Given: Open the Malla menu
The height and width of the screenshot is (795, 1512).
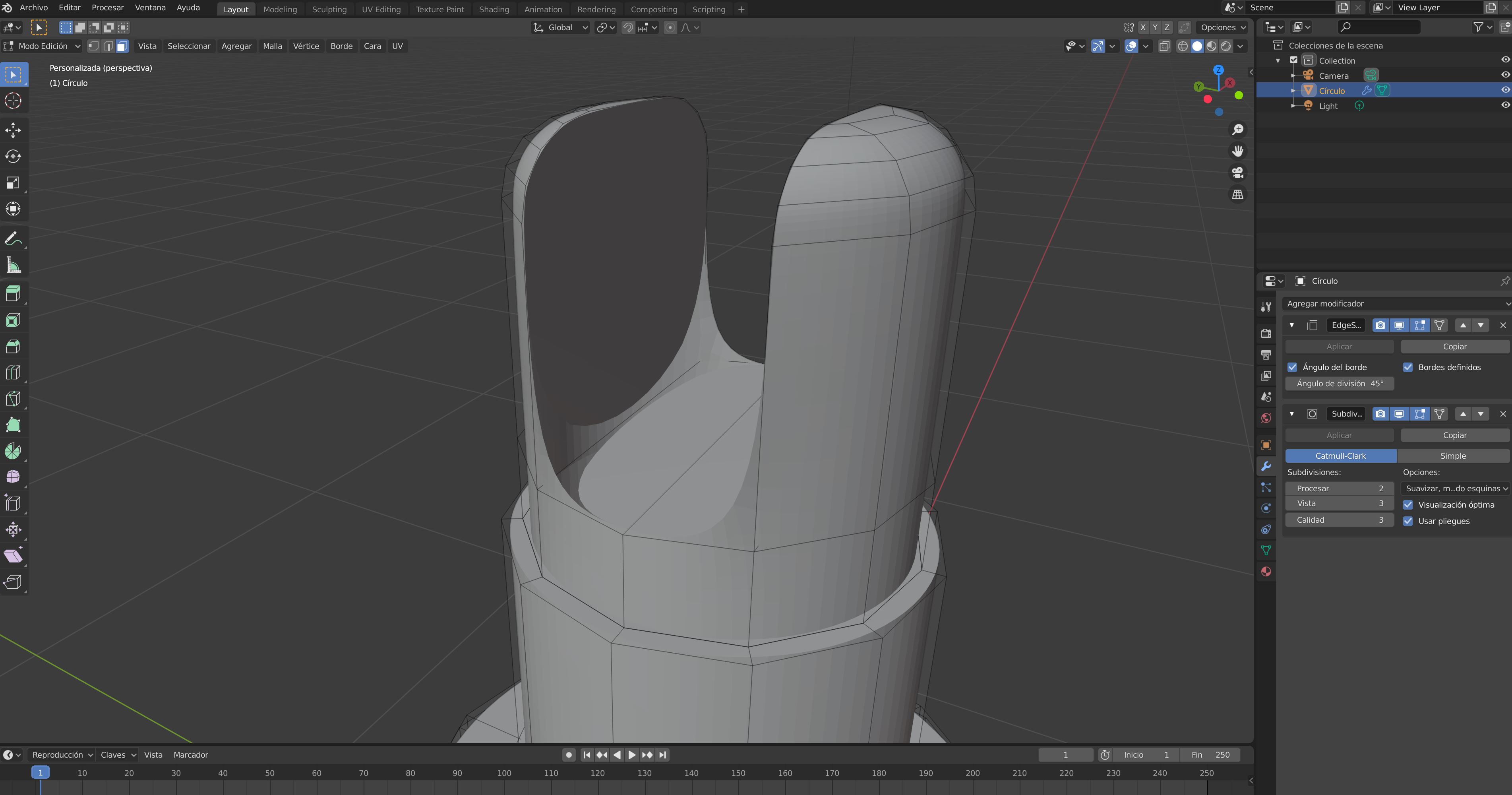Looking at the screenshot, I should 272,46.
